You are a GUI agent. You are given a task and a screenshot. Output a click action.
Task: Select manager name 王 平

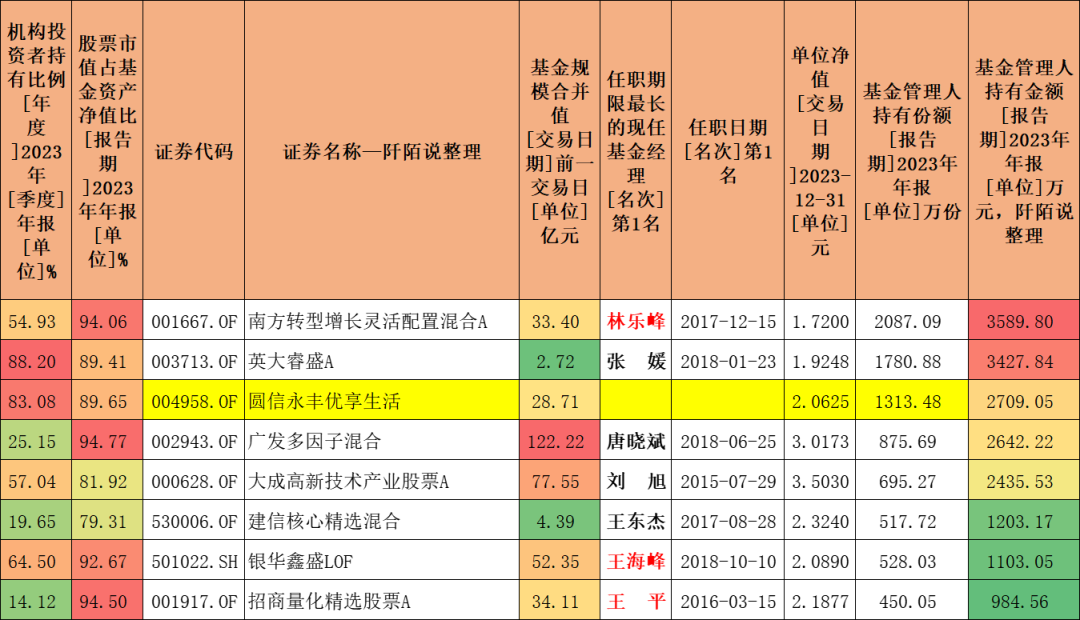coord(636,601)
